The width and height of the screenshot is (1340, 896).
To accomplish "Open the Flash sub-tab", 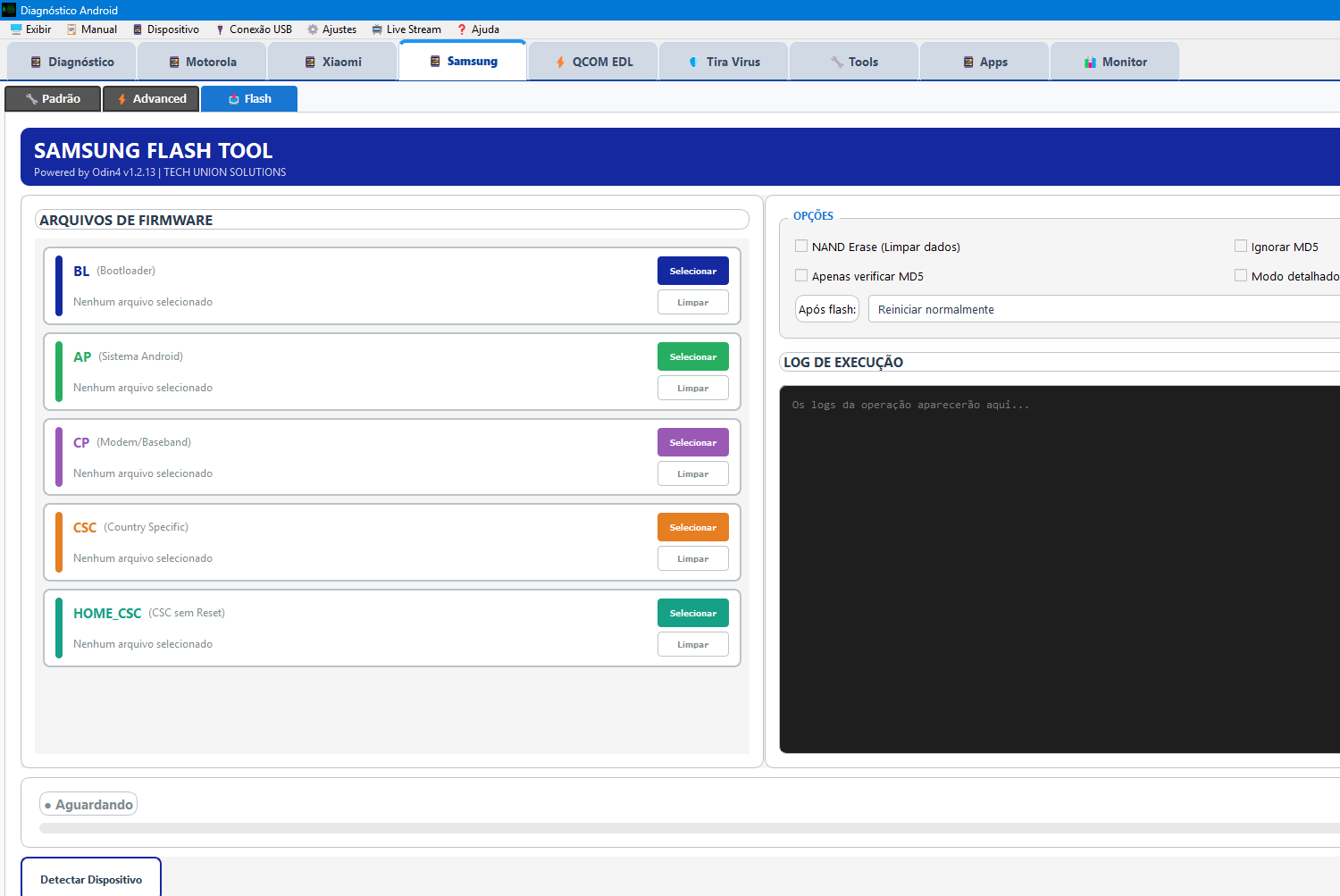I will (x=249, y=99).
